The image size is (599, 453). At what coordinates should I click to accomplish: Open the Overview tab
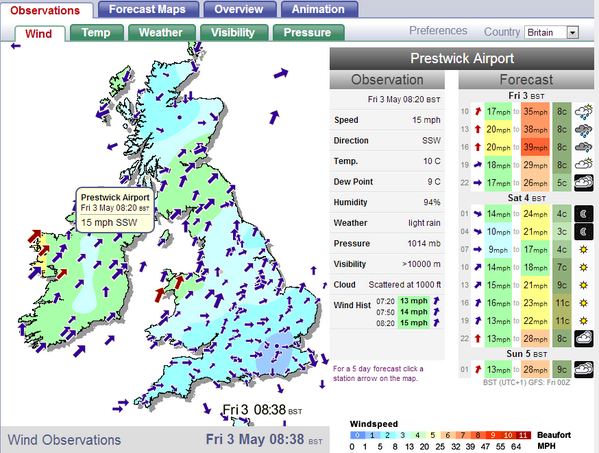click(240, 10)
